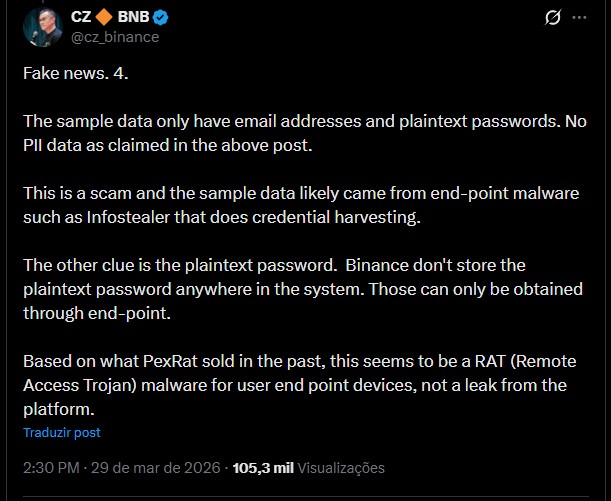The height and width of the screenshot is (501, 611).
Task: Click the "2:30 PM" post timestamp
Action: [51, 467]
